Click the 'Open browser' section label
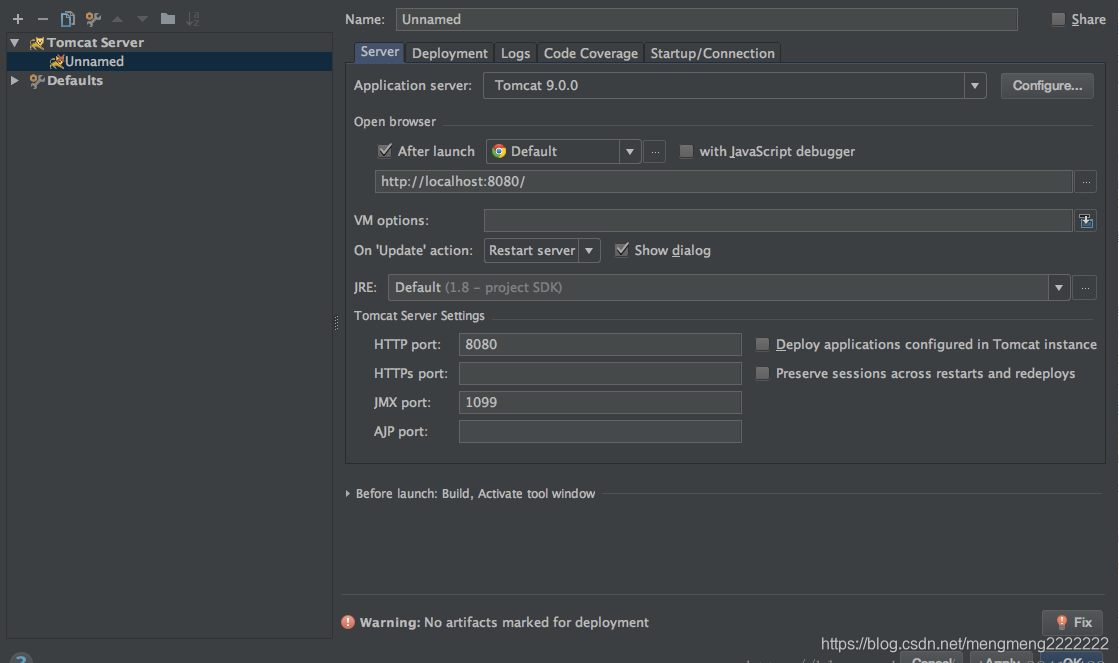The image size is (1119, 663). pos(395,121)
